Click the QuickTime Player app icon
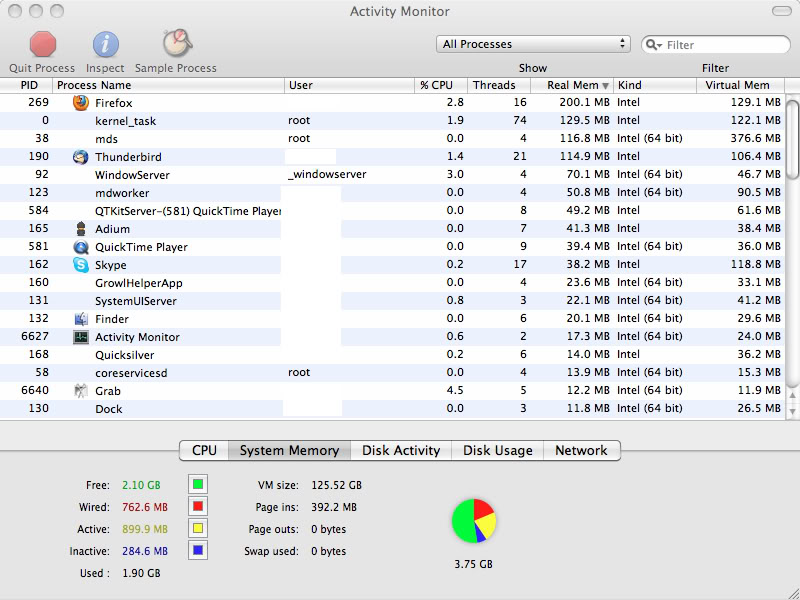Image resolution: width=800 pixels, height=600 pixels. [x=81, y=247]
